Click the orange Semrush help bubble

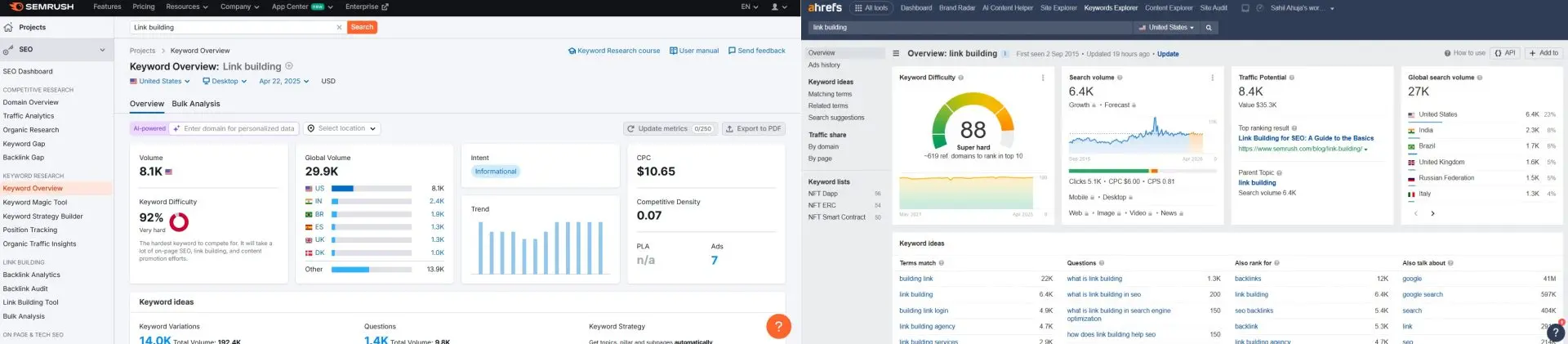(x=778, y=326)
